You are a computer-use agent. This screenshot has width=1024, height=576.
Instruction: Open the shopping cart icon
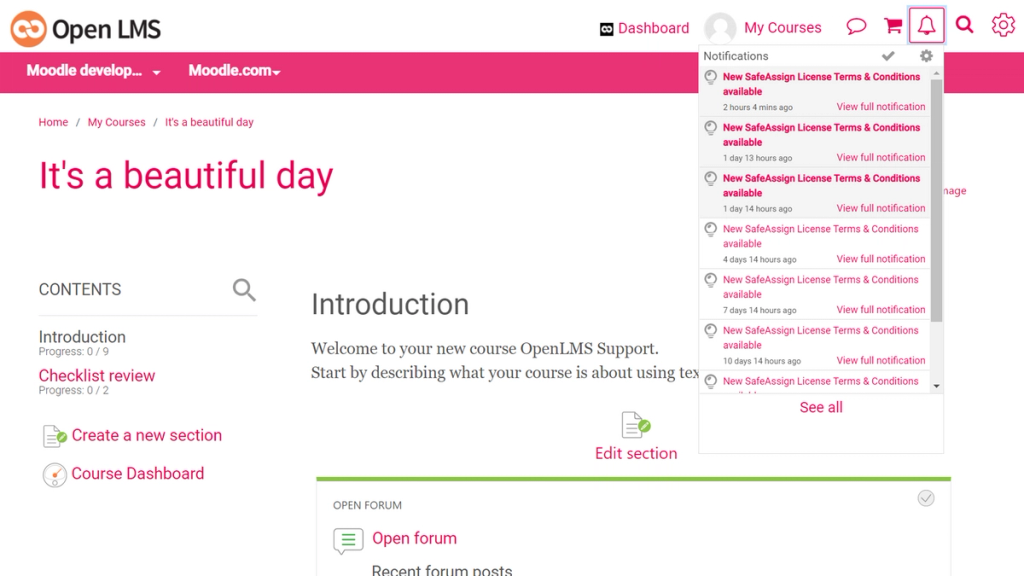[x=893, y=25]
